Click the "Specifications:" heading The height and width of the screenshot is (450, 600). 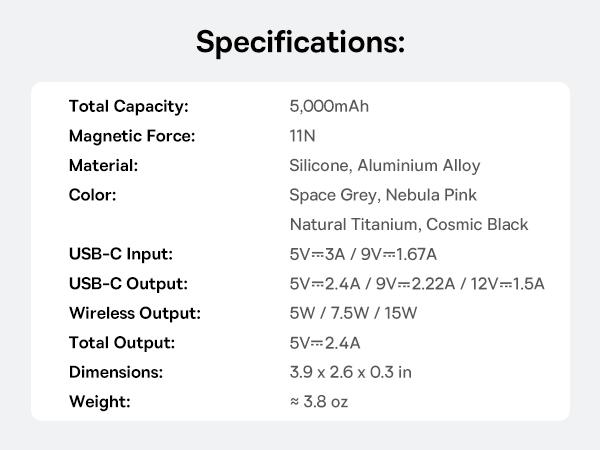(300, 42)
